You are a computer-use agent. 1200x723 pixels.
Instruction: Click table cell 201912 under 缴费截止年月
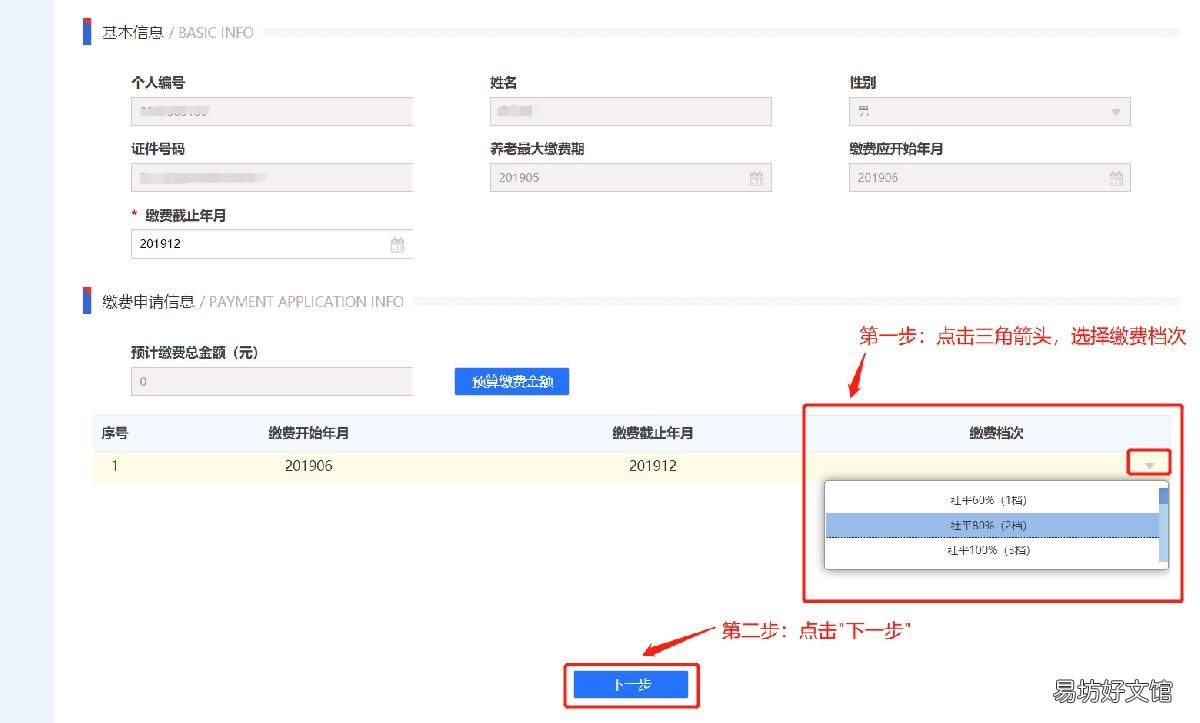tap(653, 466)
